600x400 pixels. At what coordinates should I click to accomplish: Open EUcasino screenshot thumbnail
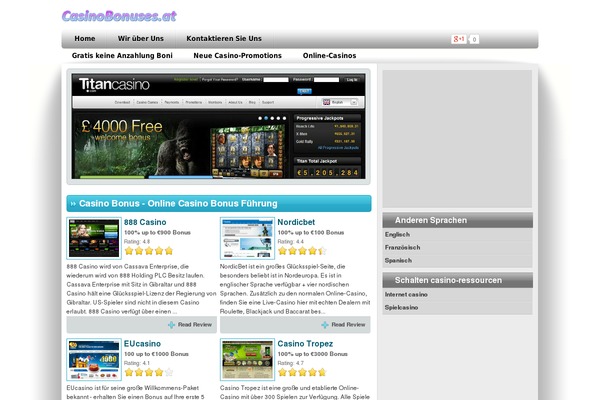coord(94,359)
